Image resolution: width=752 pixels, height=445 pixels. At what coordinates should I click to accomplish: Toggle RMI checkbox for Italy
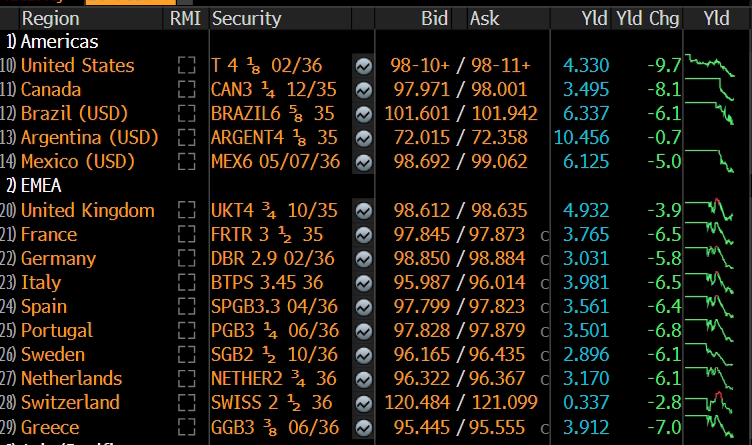click(186, 282)
